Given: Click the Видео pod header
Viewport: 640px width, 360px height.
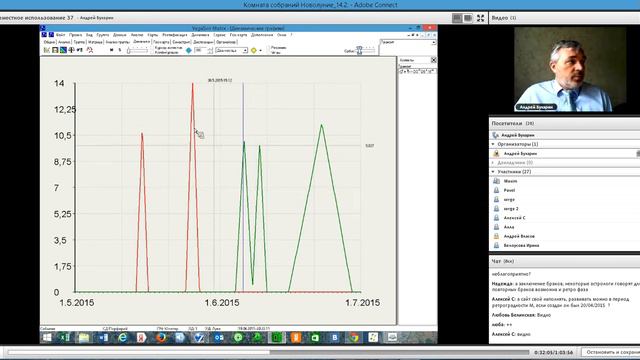Looking at the screenshot, I should click(564, 18).
